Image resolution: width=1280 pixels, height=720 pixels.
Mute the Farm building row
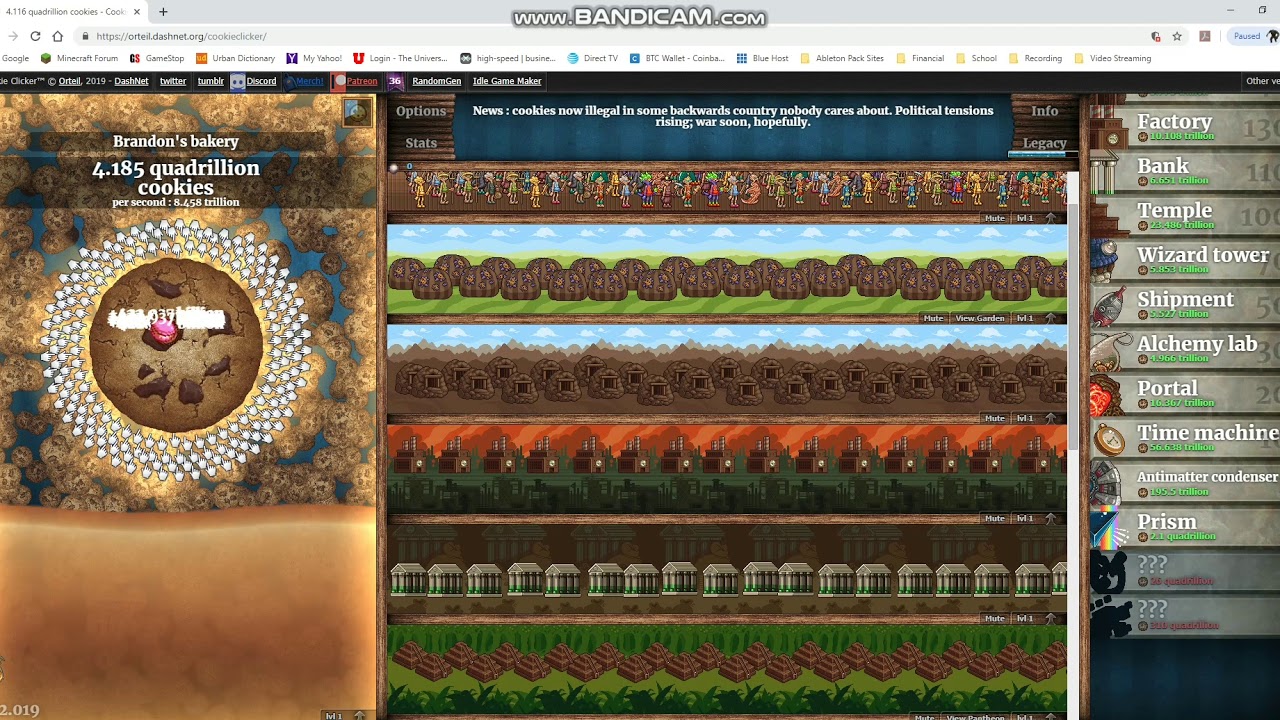point(933,318)
